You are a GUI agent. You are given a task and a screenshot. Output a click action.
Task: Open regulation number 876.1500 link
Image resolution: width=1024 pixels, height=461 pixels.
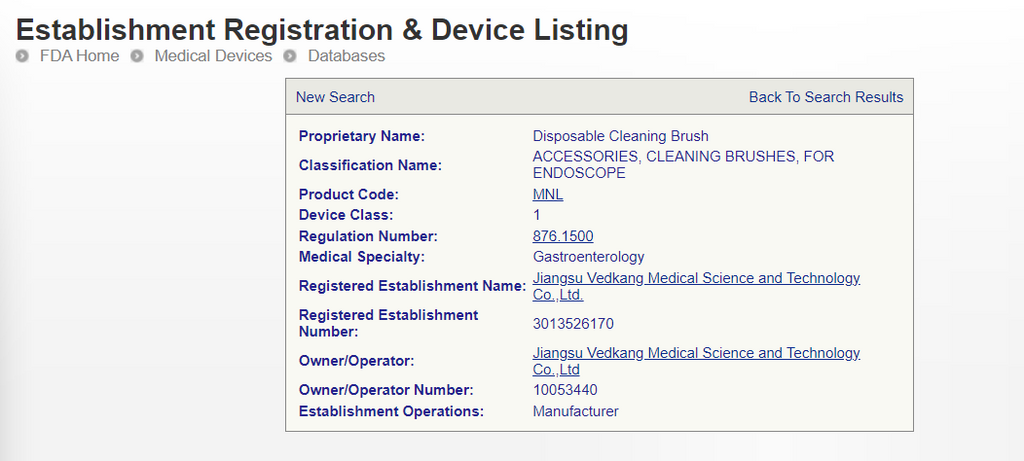[562, 236]
